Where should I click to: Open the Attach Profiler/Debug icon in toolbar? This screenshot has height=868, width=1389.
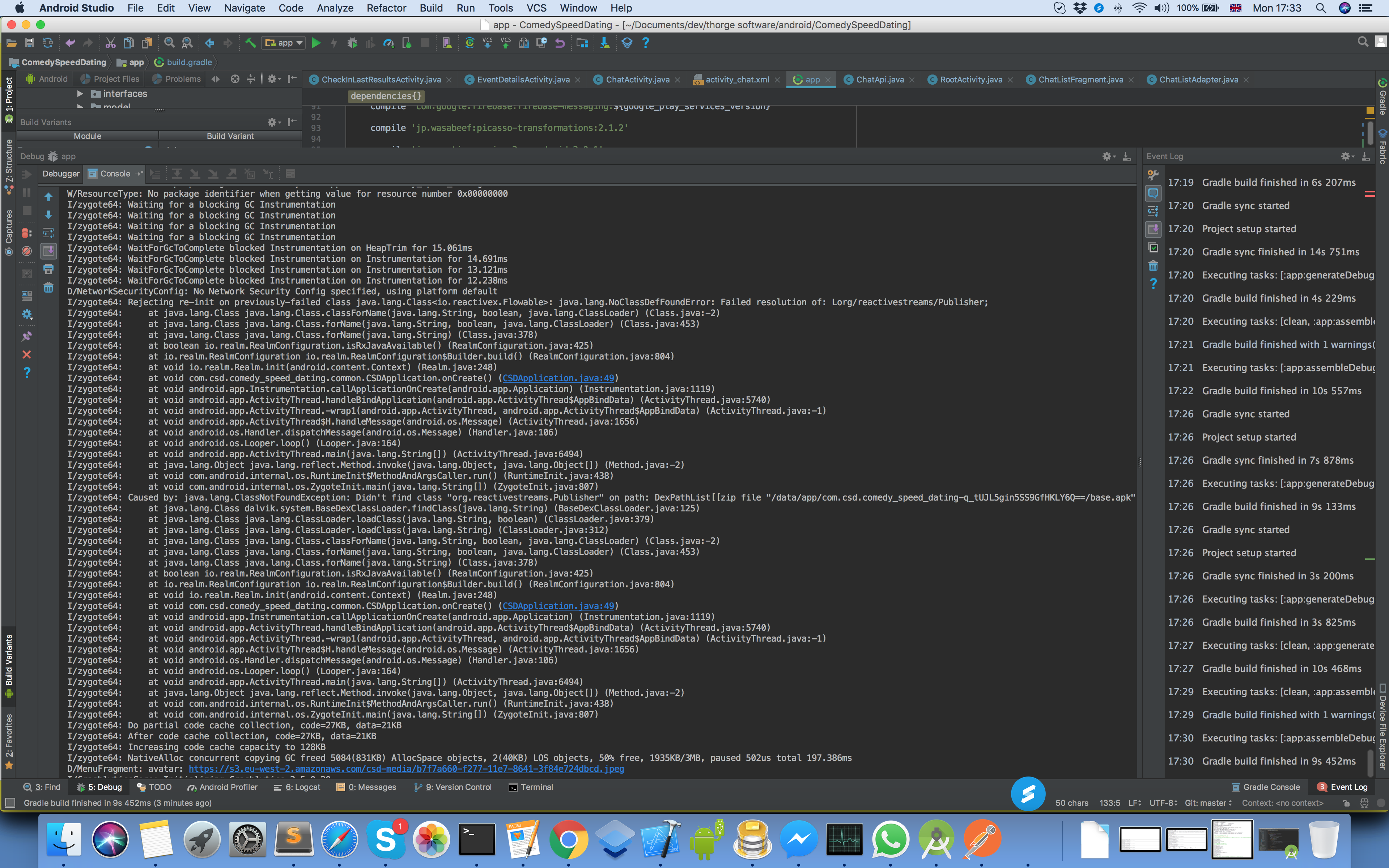click(408, 42)
